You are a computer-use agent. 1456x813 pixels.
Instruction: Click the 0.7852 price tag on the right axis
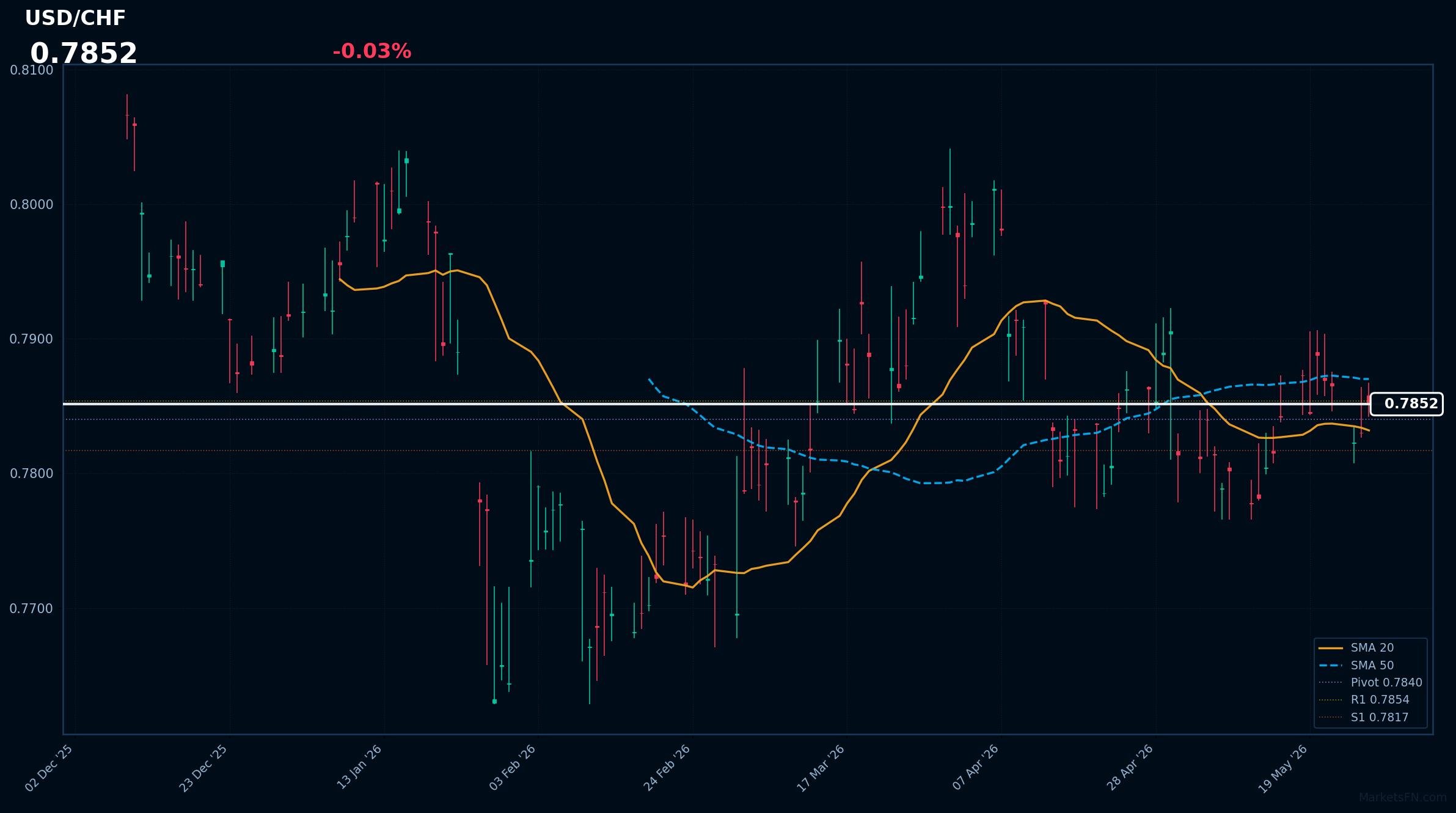[x=1407, y=404]
